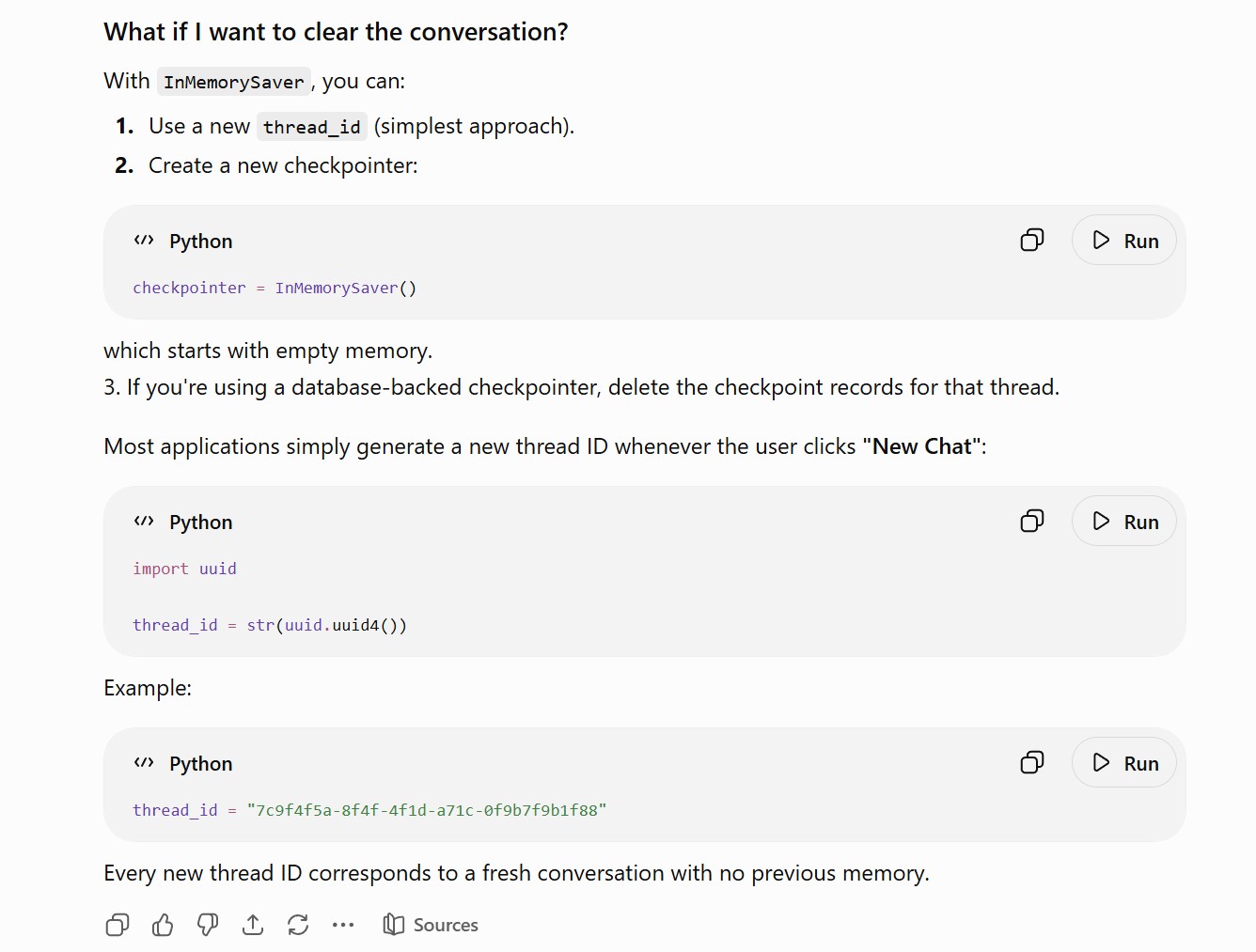Open the three-dot more options menu
Viewport: 1256px width, 952px height.
[x=343, y=926]
